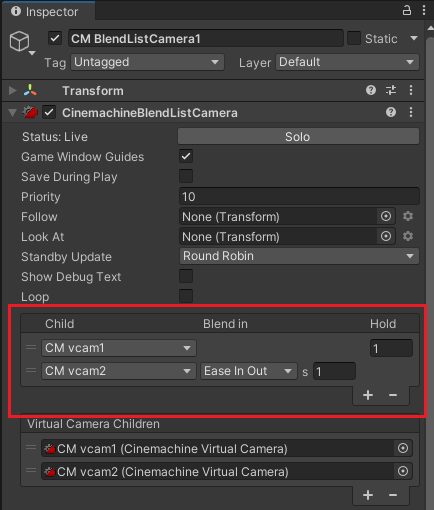Grab reorder handle of CM vcam1 instruction
This screenshot has width=434, height=510.
click(31, 348)
